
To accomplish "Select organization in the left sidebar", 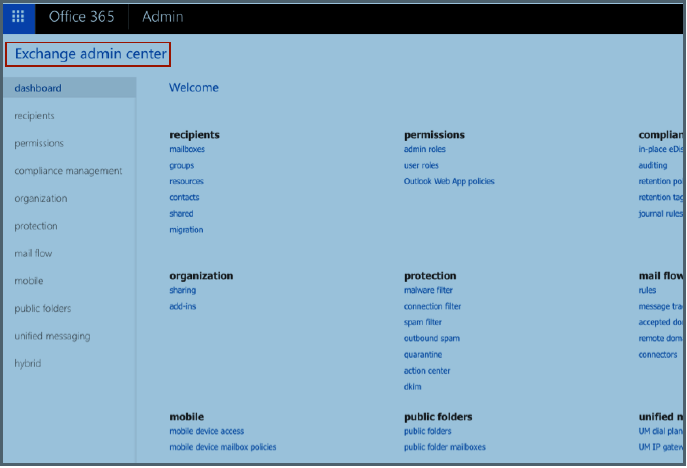I will tap(41, 199).
